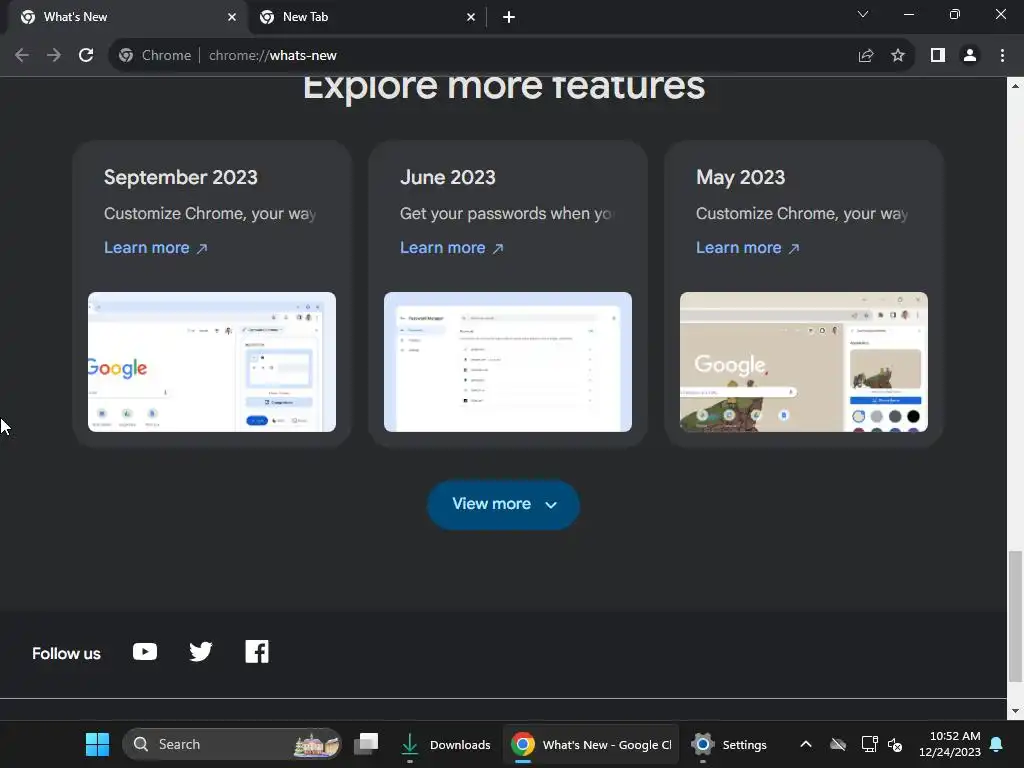Open the Windows Start menu
Viewport: 1024px width, 768px height.
tap(97, 744)
